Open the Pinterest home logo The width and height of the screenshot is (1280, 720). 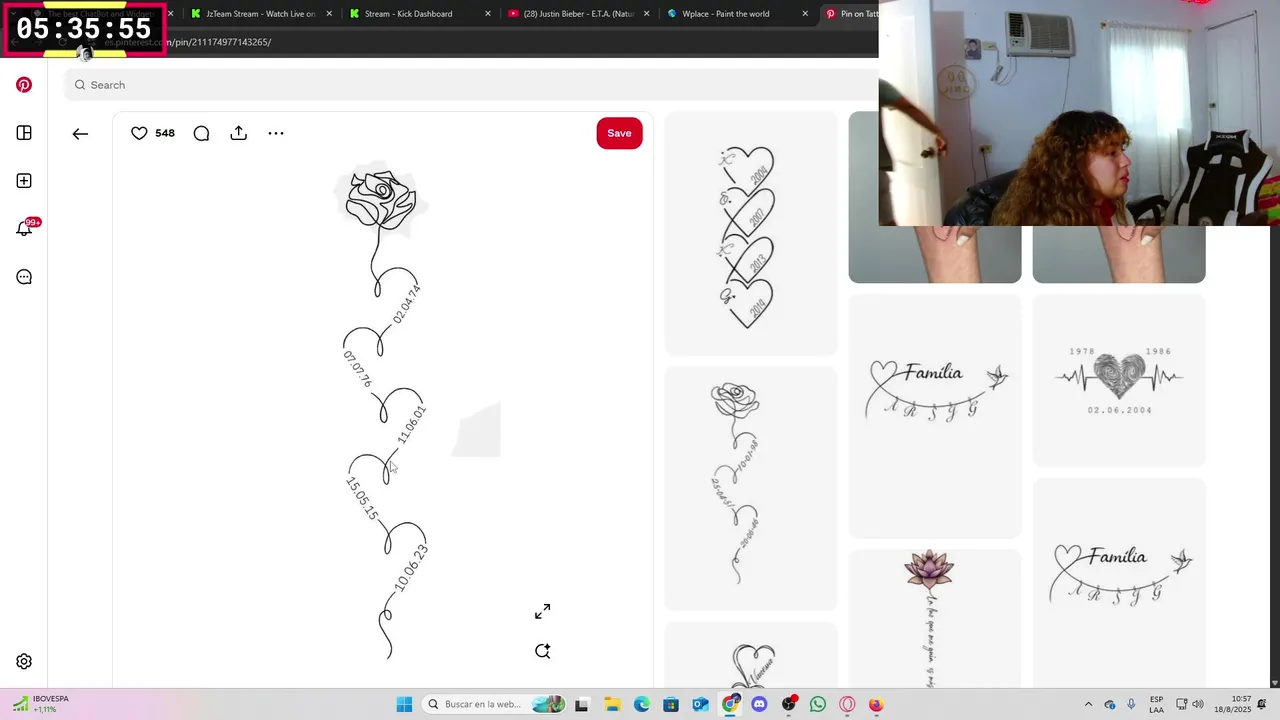24,85
